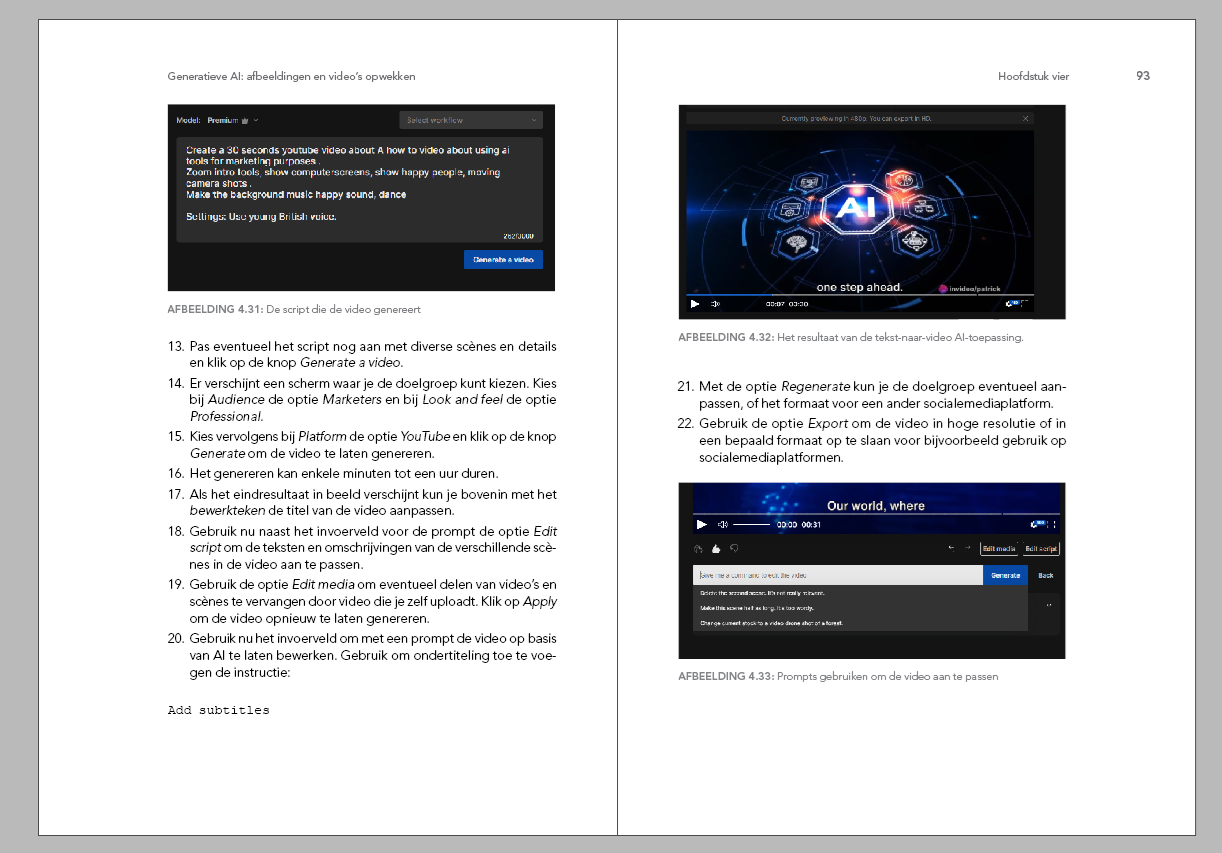Click the thumbs-up icon under the video

tap(716, 548)
